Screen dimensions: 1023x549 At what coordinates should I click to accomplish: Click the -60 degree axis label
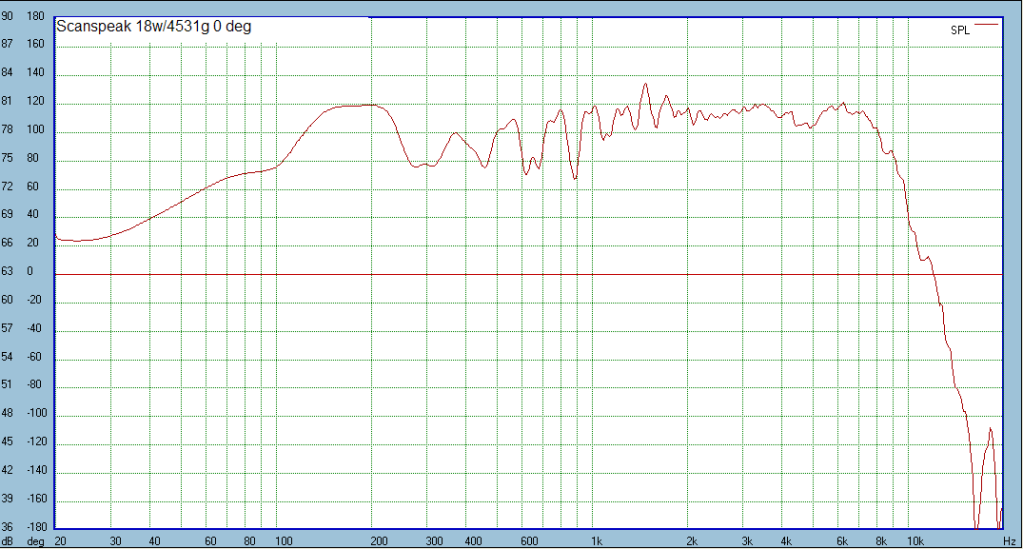34,356
